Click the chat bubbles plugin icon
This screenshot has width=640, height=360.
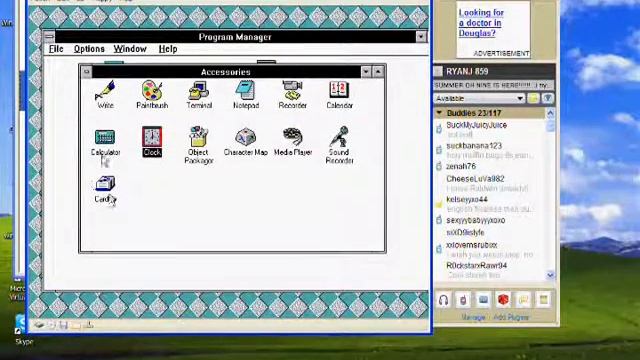523,300
